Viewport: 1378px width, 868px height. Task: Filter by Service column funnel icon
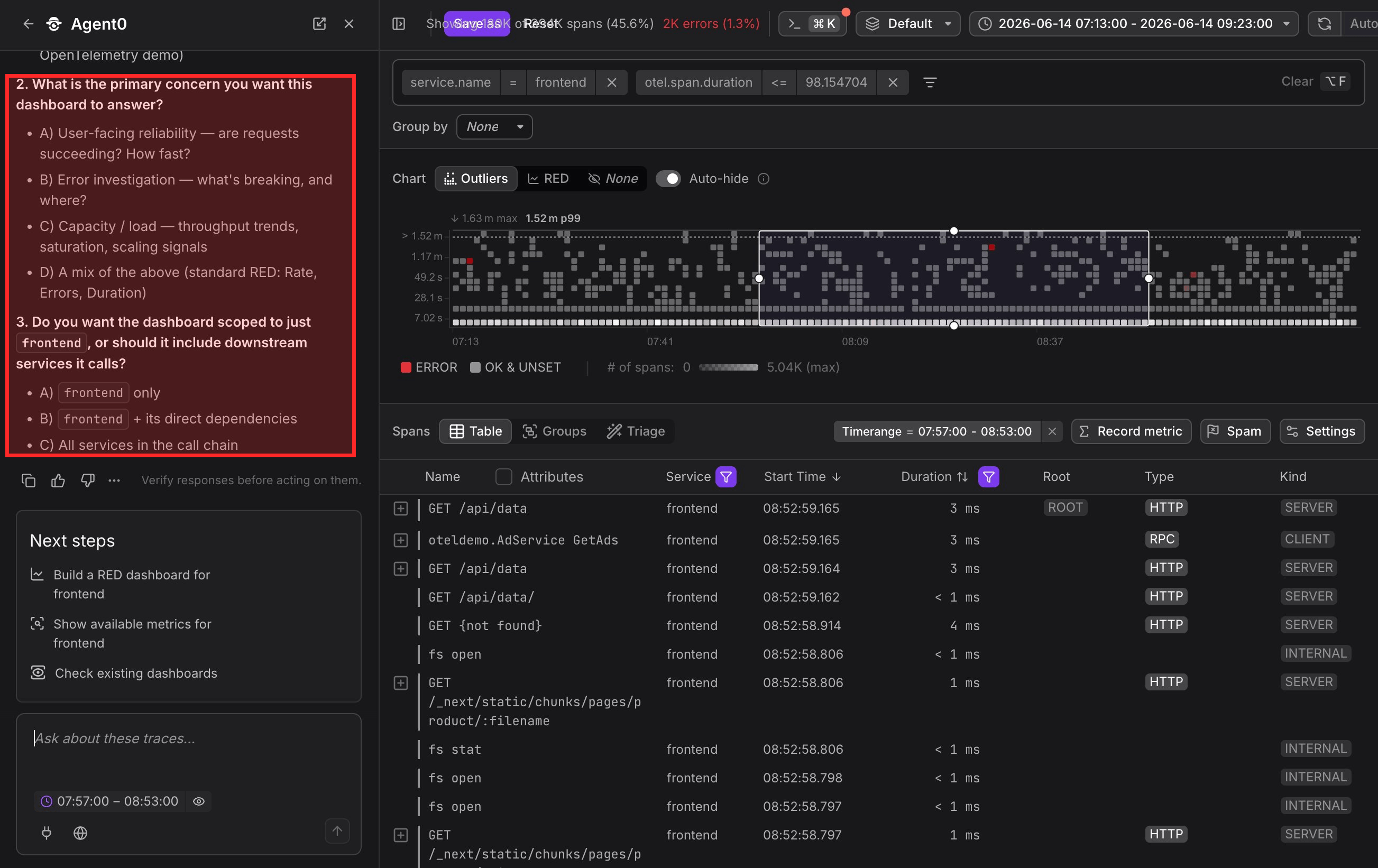(726, 477)
